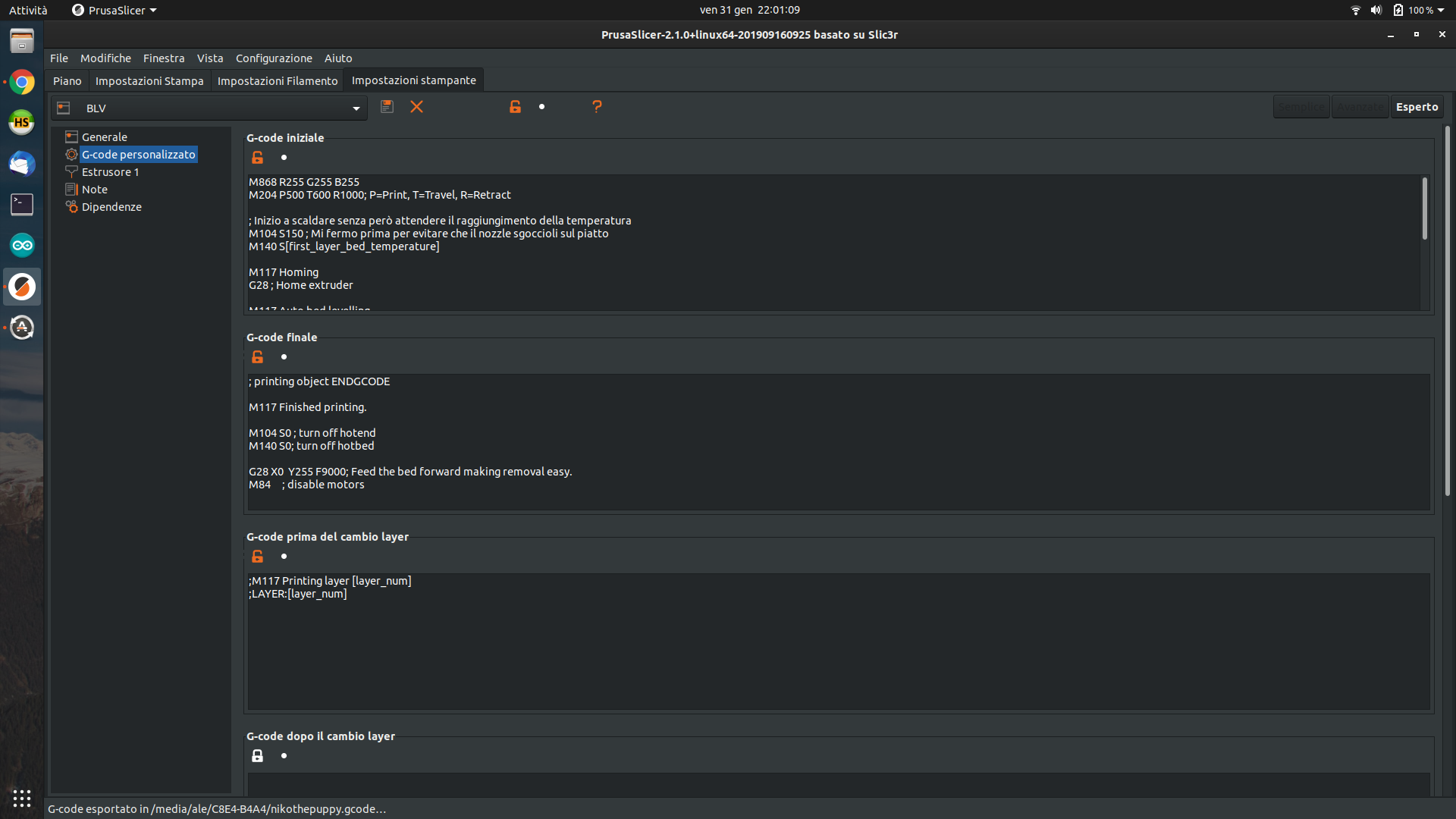Click the lock icon under G-code finale
The image size is (1456, 819).
[x=257, y=356]
